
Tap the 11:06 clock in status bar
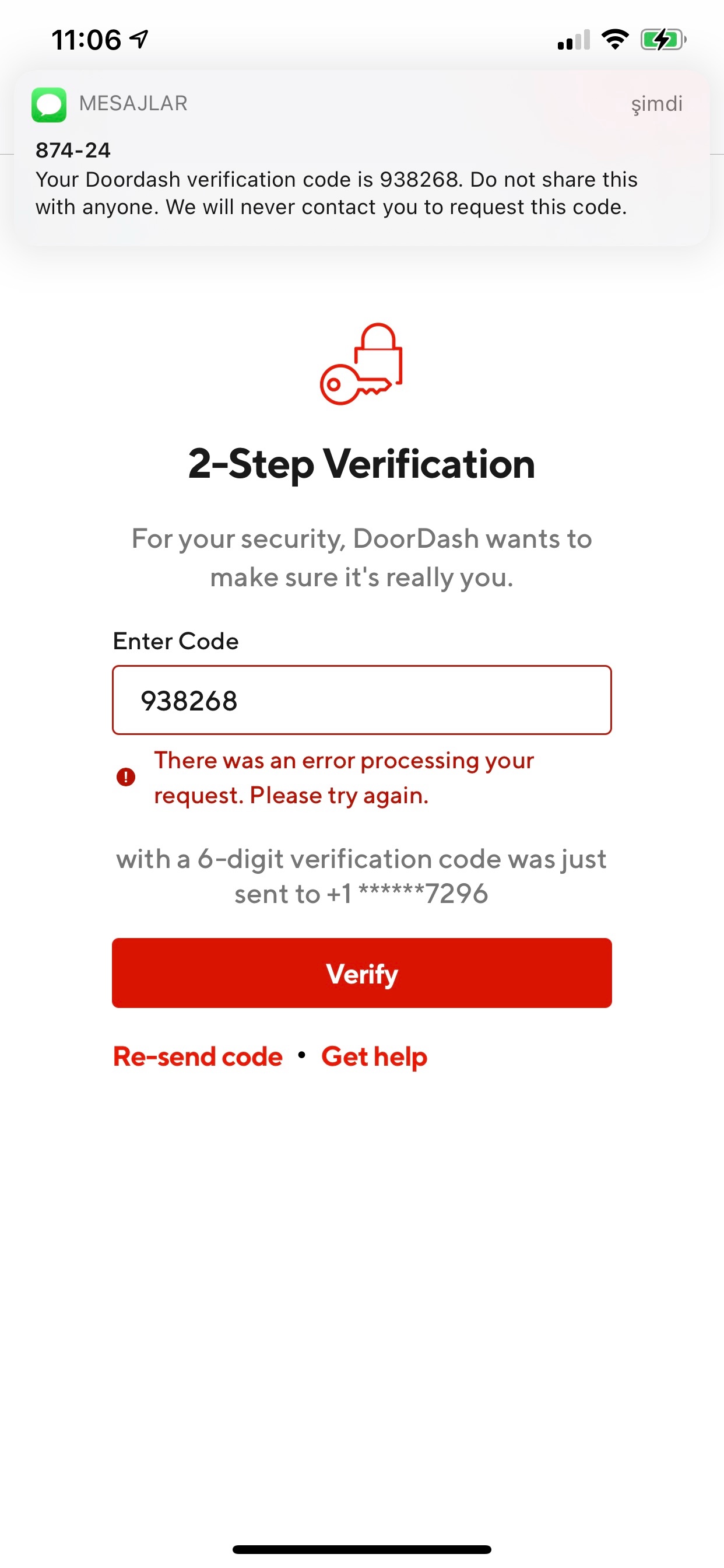tap(86, 40)
